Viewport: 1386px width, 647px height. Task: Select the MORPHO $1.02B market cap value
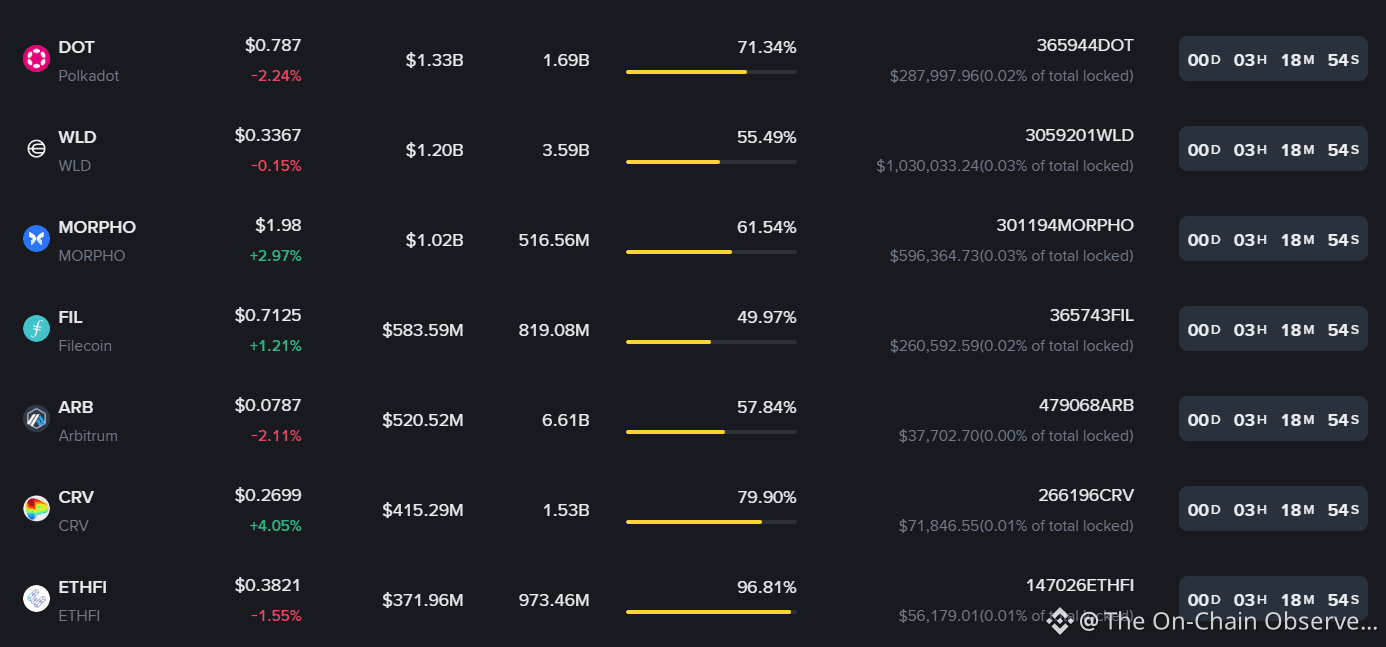435,240
